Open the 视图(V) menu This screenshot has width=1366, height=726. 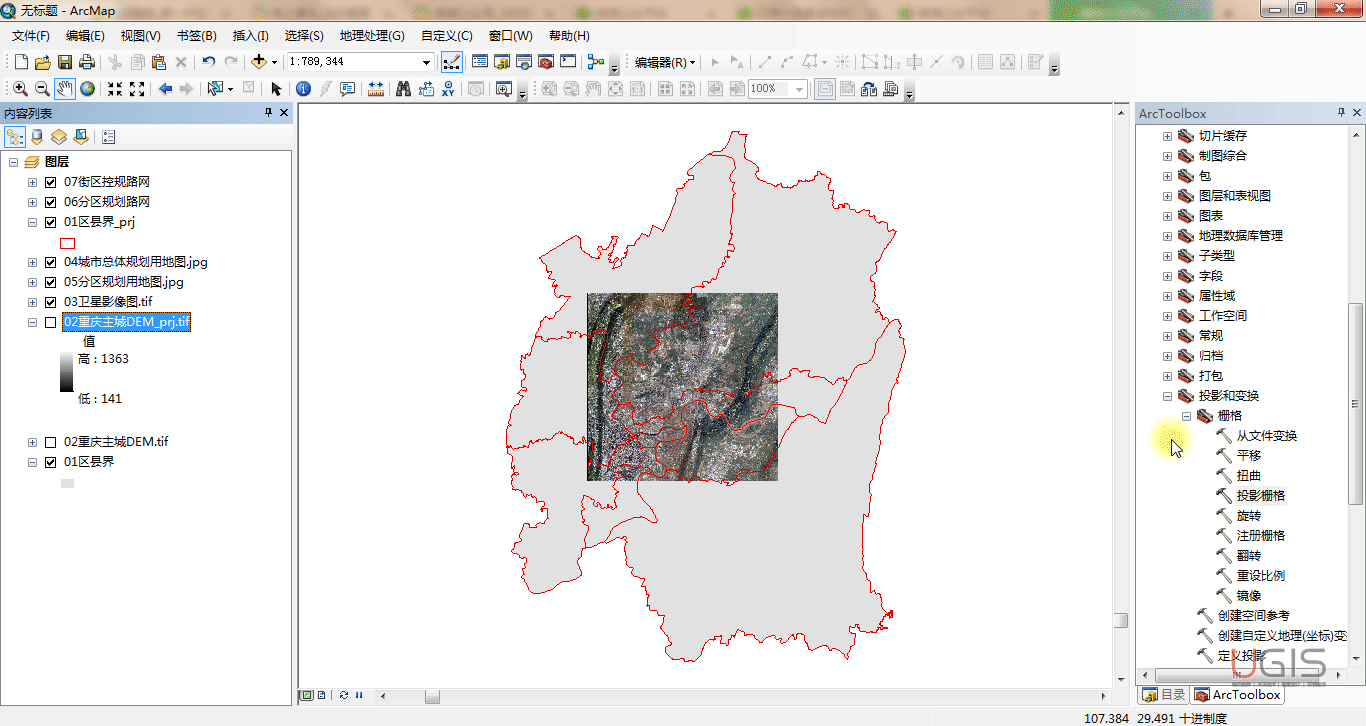(141, 36)
